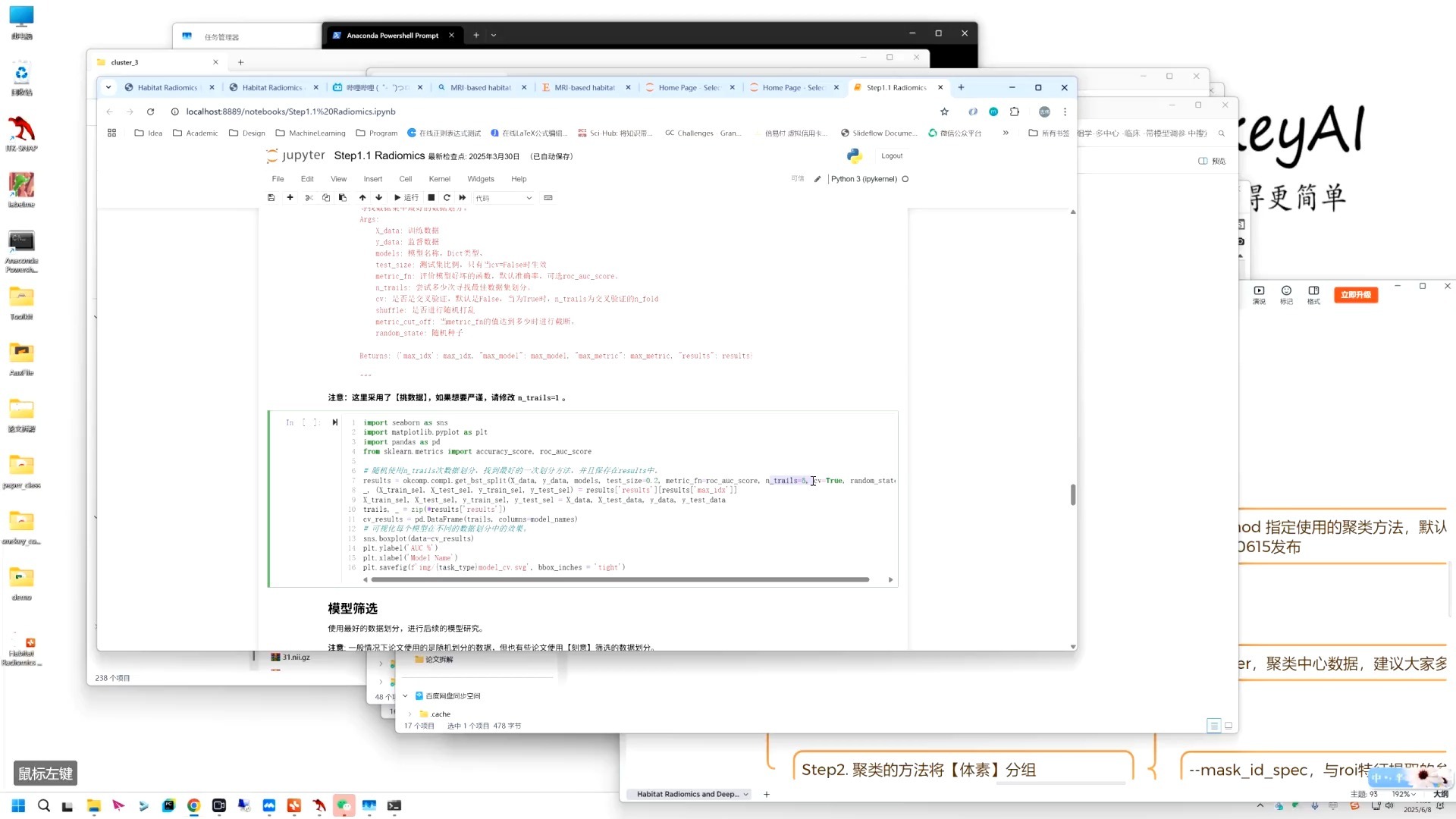This screenshot has width=1456, height=819.
Task: Click the 运行 run cell button
Action: coord(406,198)
